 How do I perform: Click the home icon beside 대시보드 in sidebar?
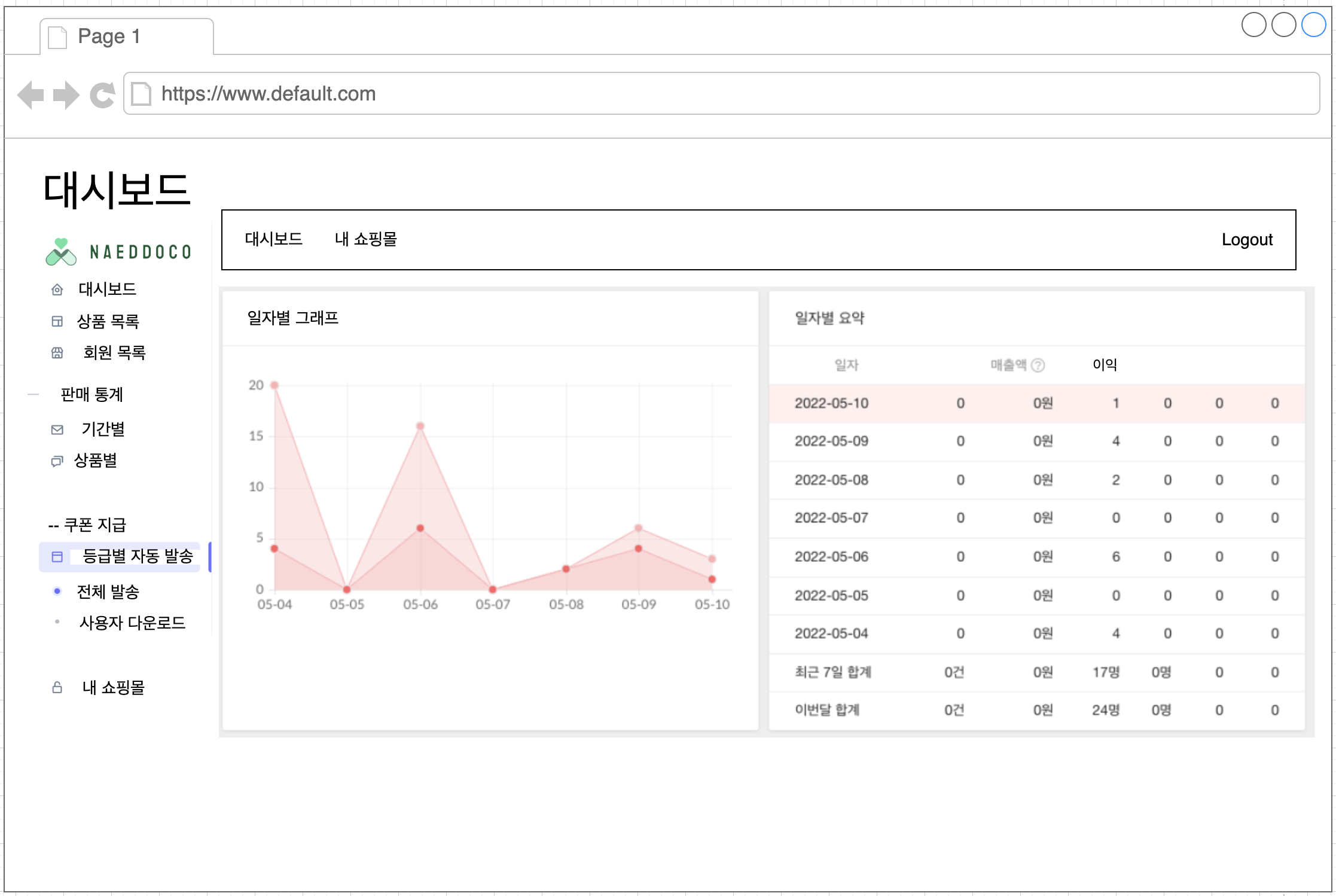tap(57, 290)
